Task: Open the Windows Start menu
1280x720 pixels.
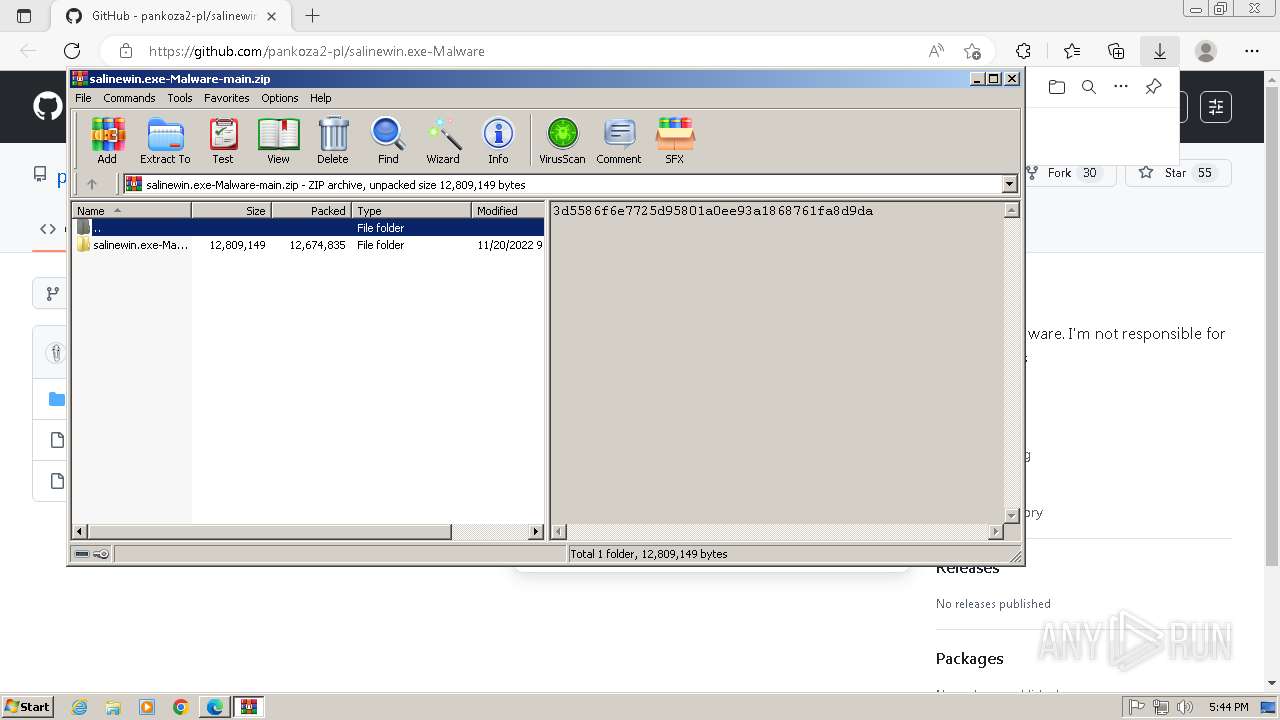Action: click(28, 706)
